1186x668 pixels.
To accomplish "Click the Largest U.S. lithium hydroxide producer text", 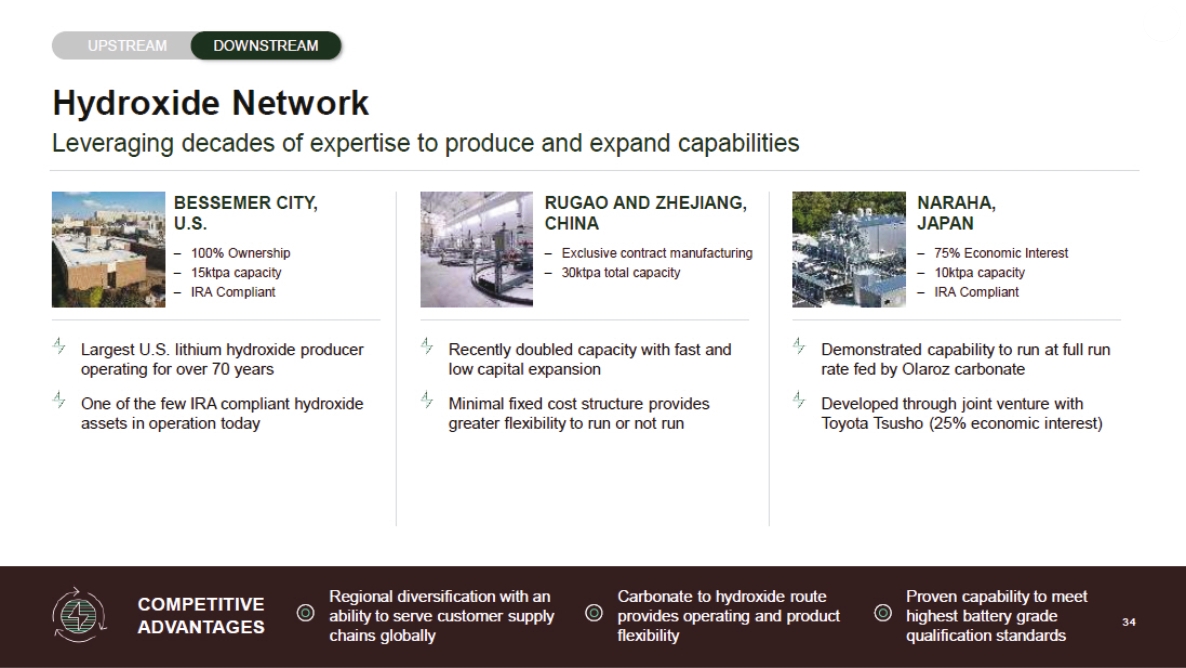I will (222, 359).
